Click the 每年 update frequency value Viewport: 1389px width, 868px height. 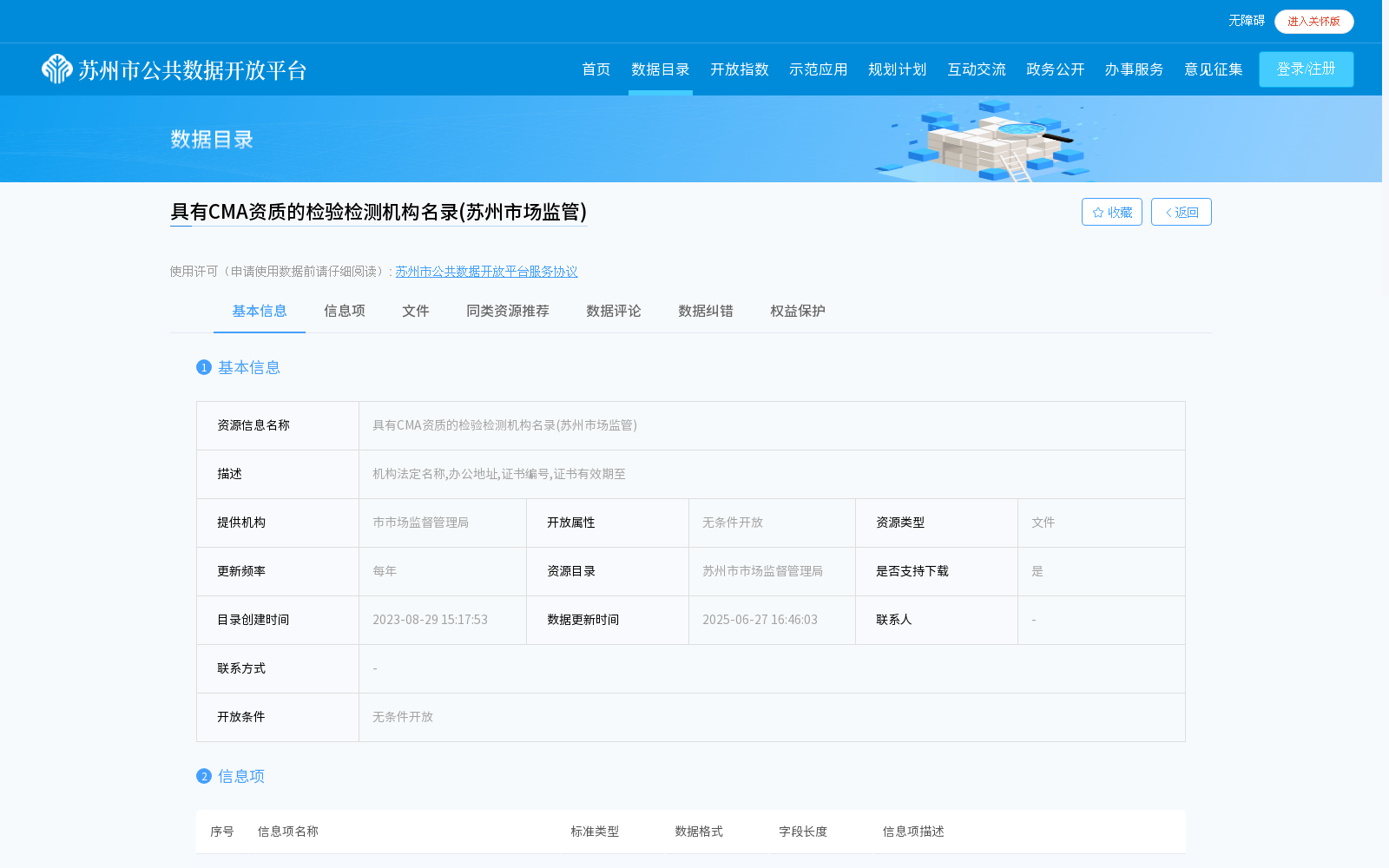385,571
